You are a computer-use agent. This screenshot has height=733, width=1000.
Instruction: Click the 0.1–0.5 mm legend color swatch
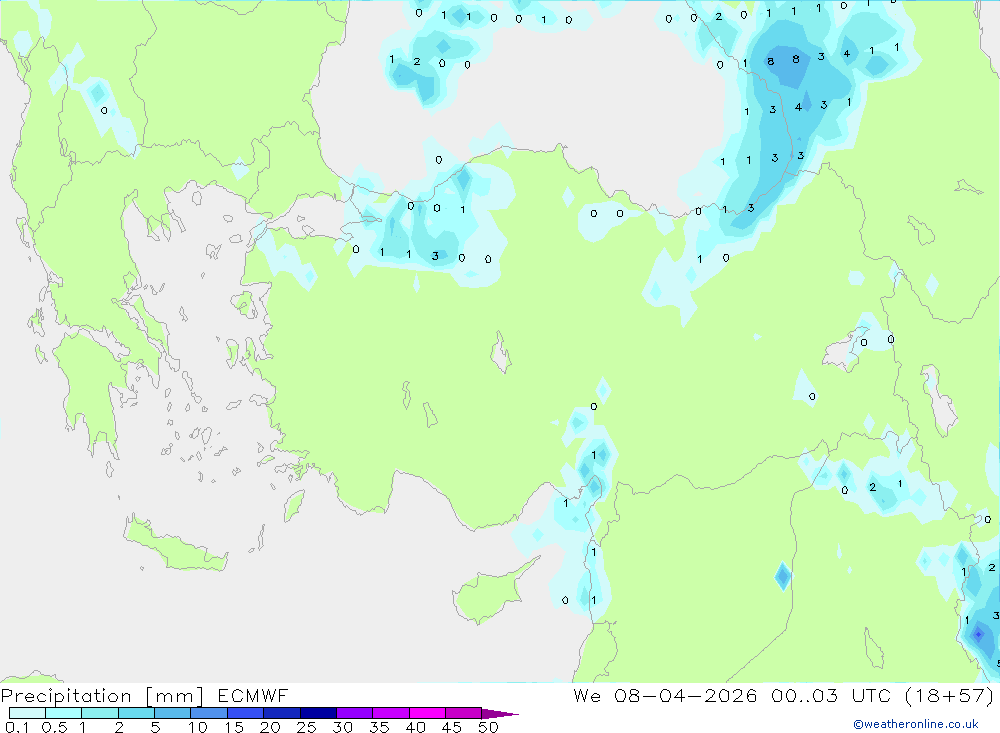click(x=27, y=713)
